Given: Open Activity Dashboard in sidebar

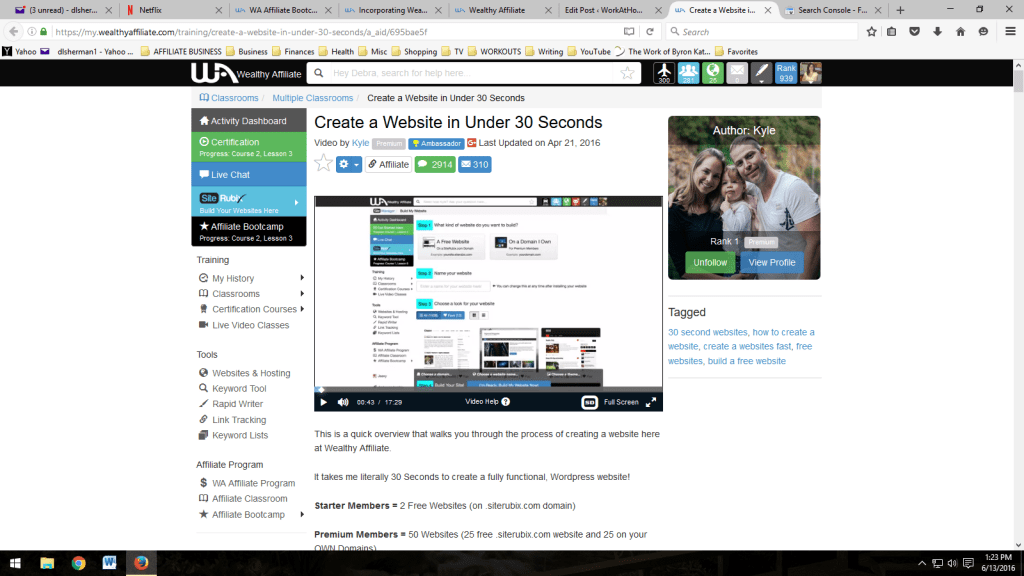Looking at the screenshot, I should coord(249,120).
